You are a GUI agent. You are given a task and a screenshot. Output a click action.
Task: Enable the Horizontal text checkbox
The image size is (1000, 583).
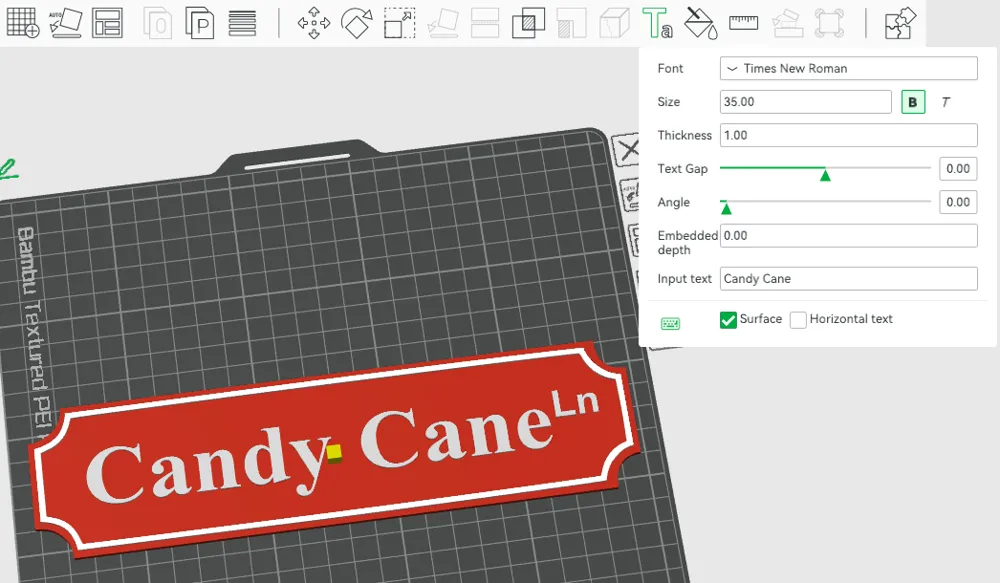coord(798,320)
